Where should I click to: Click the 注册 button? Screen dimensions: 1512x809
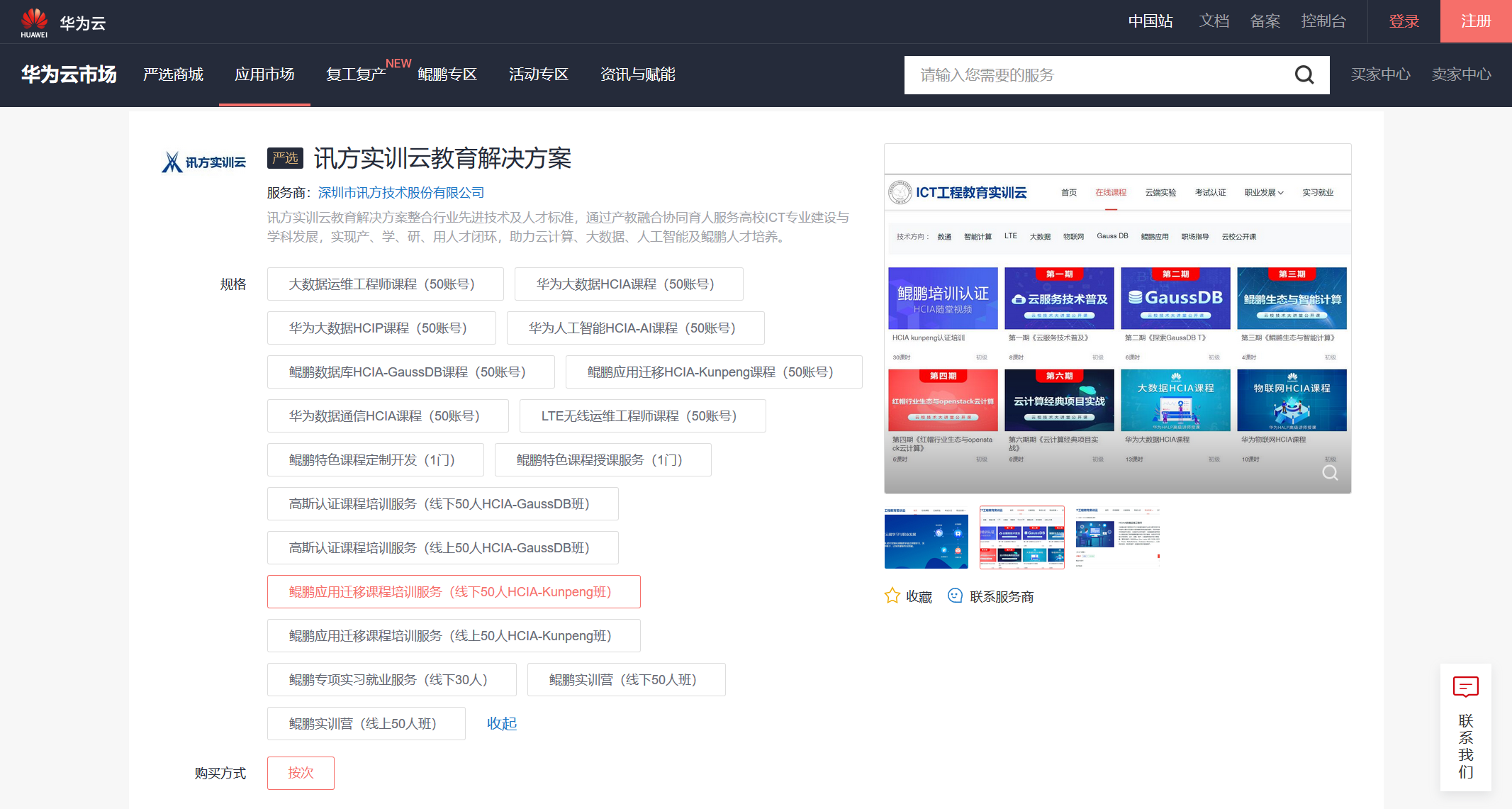pos(1476,21)
